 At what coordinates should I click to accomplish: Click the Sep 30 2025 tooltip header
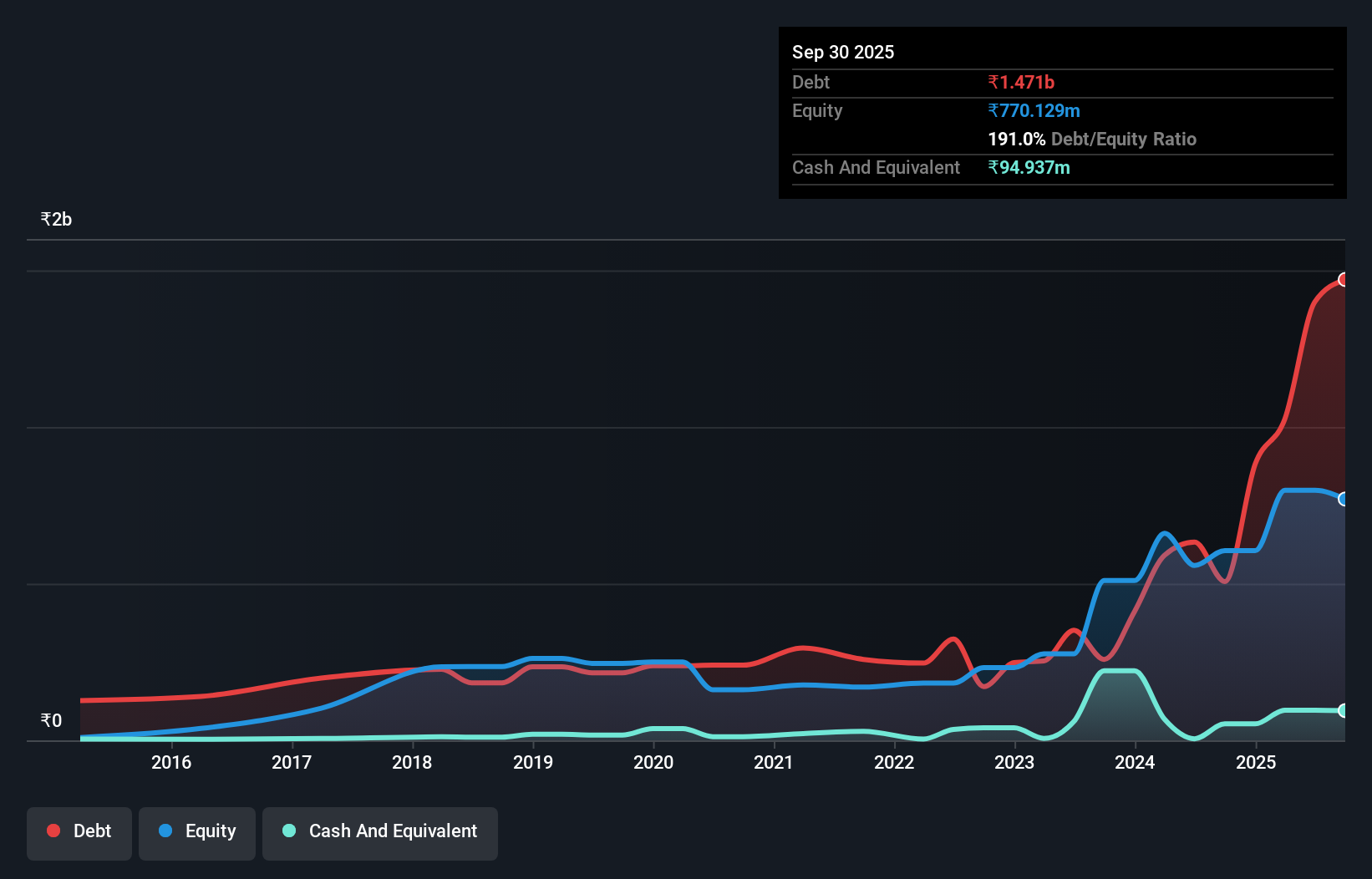[x=843, y=52]
